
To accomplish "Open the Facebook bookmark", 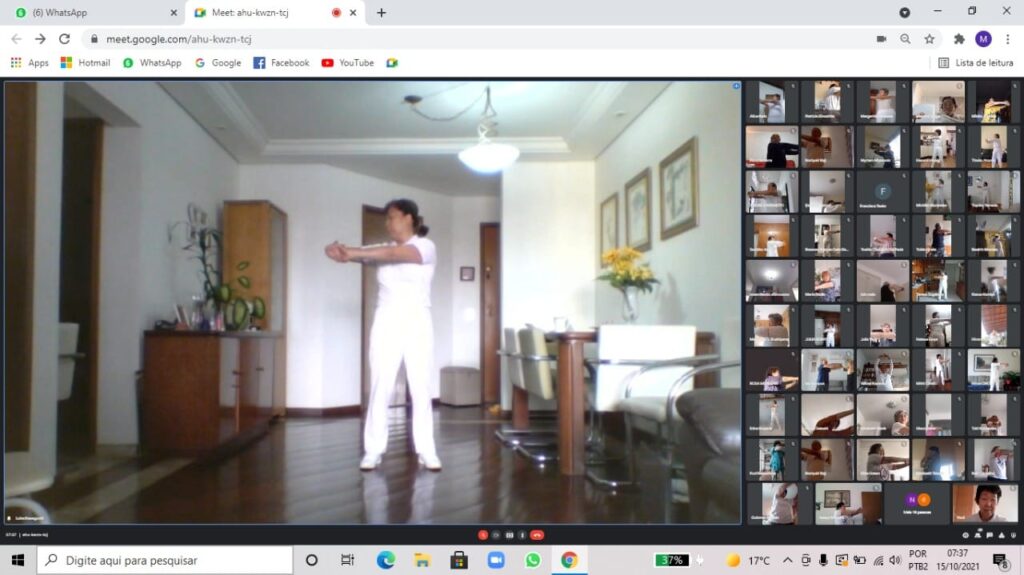I will coord(281,63).
